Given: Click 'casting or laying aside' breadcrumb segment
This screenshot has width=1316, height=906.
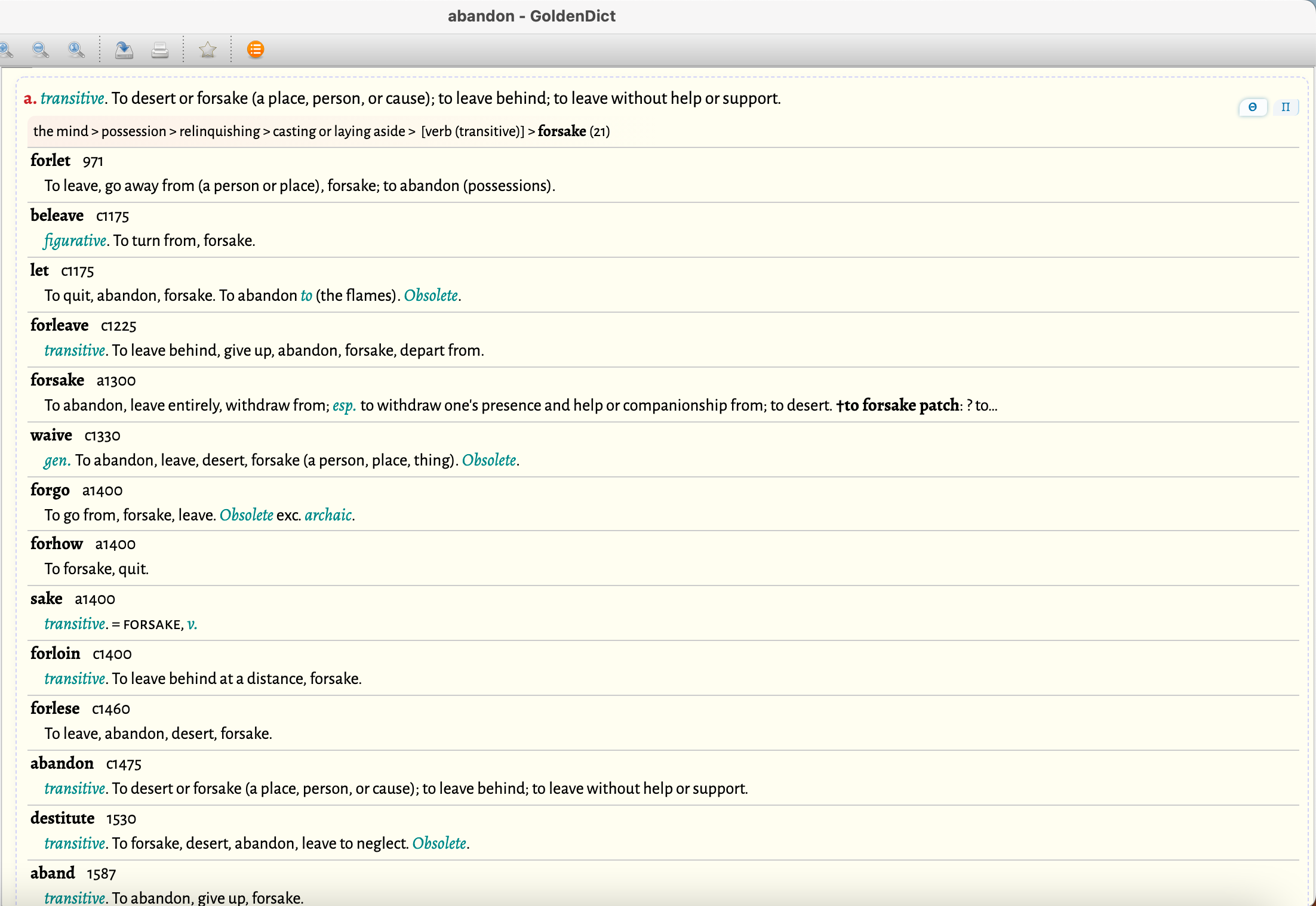Looking at the screenshot, I should pyautogui.click(x=339, y=131).
